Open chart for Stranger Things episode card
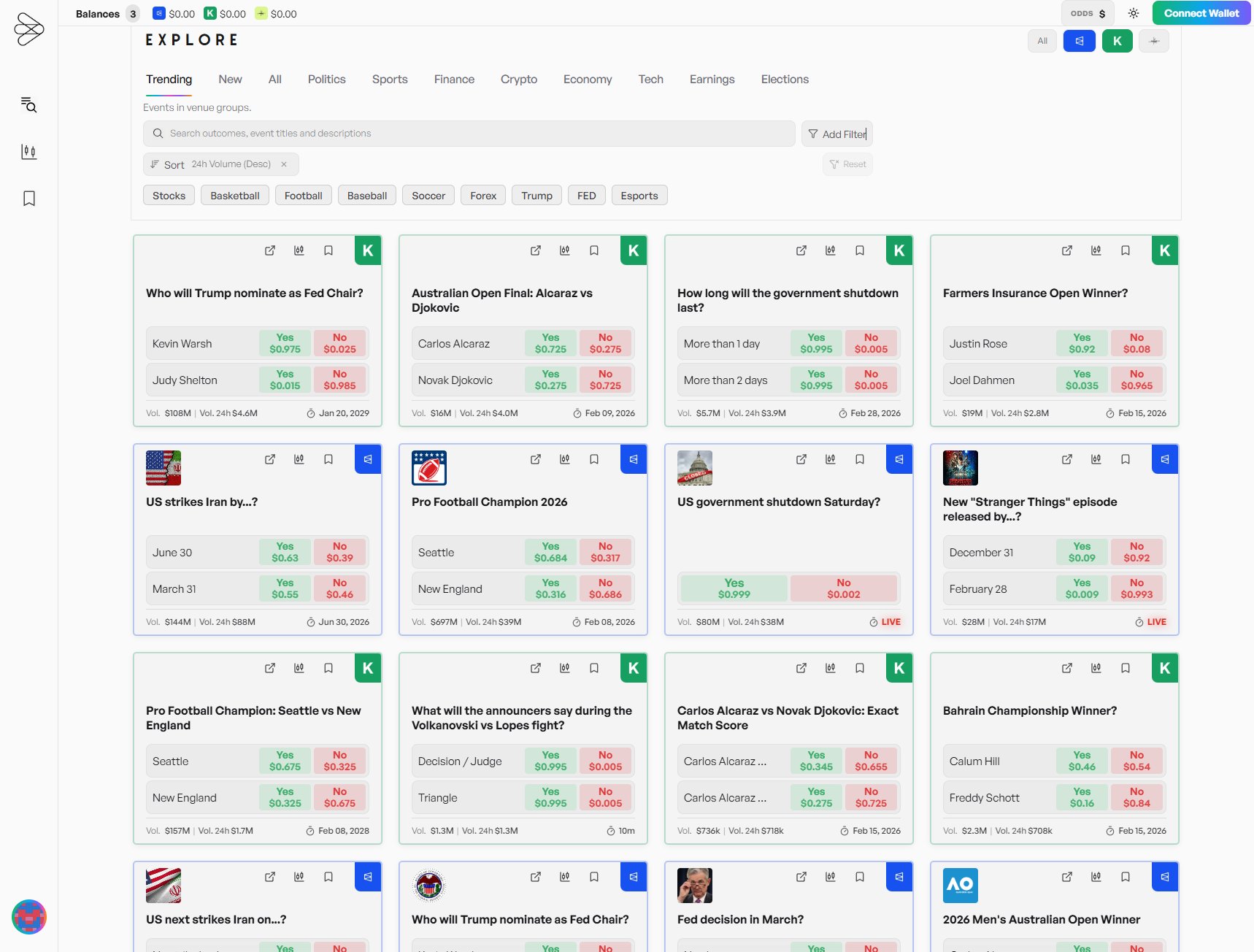Viewport: 1254px width, 952px height. [1096, 459]
